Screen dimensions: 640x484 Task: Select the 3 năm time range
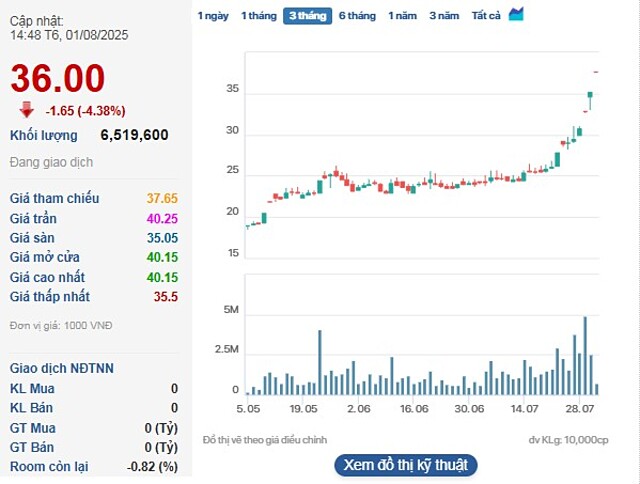(x=445, y=16)
